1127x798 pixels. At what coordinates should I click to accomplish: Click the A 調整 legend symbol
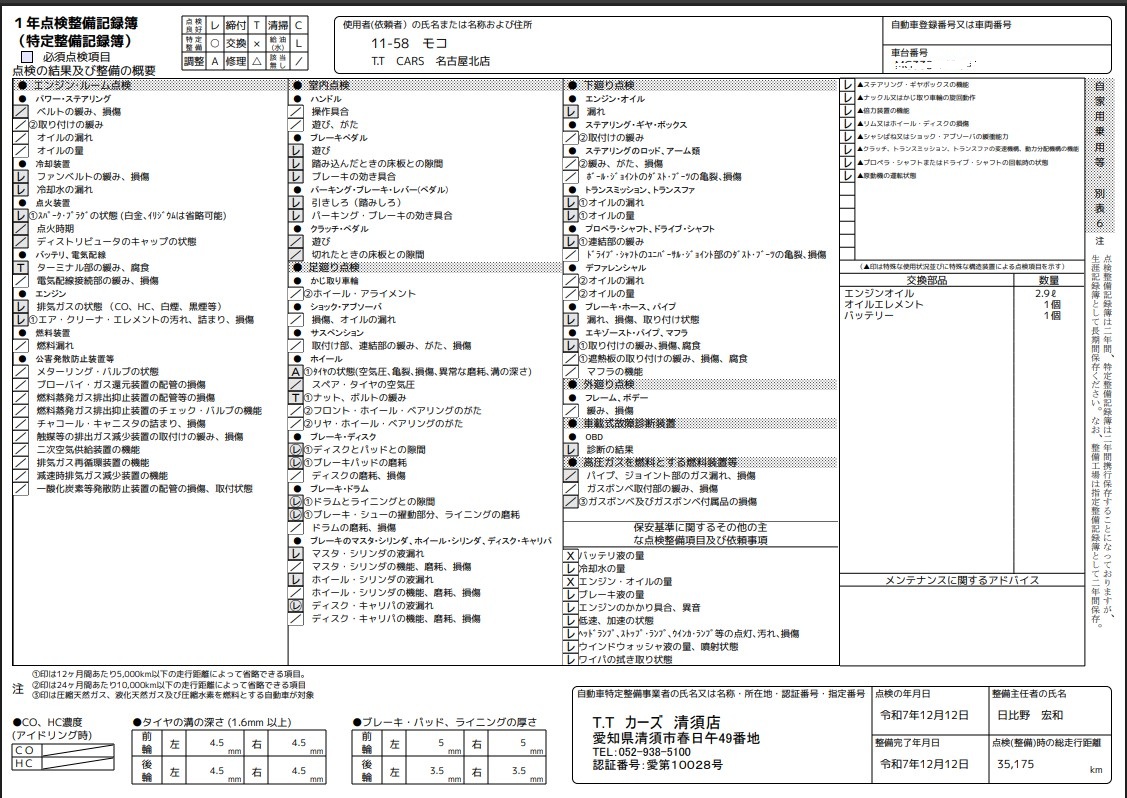pyautogui.click(x=214, y=60)
